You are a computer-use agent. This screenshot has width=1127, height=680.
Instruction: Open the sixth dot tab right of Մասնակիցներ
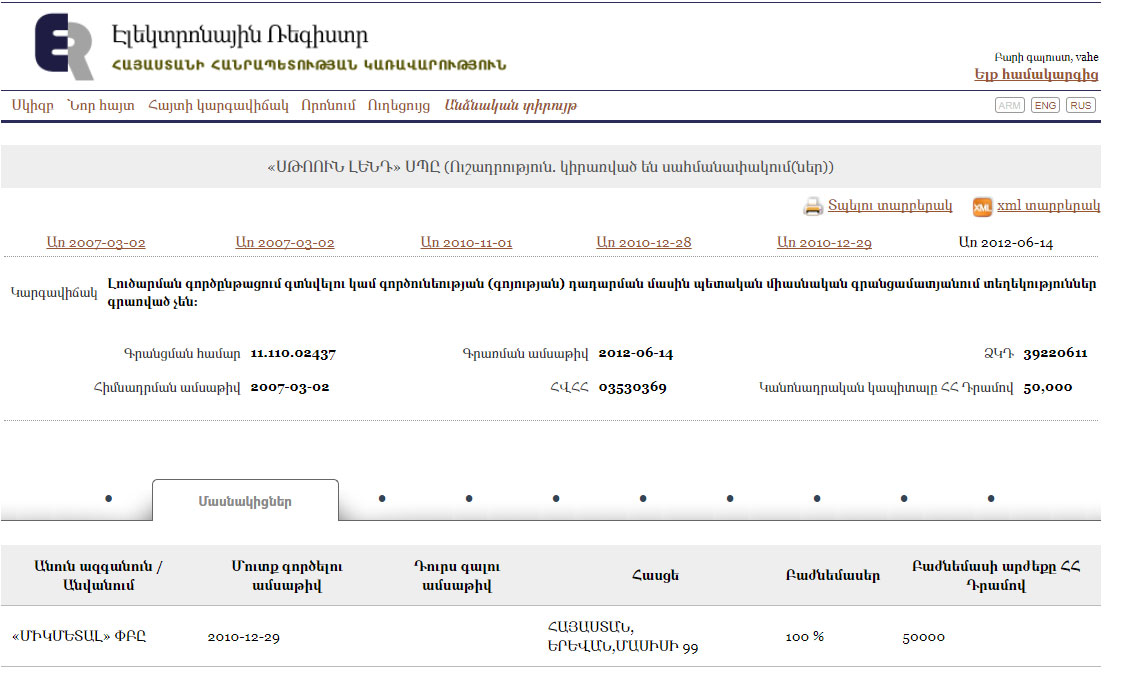817,498
